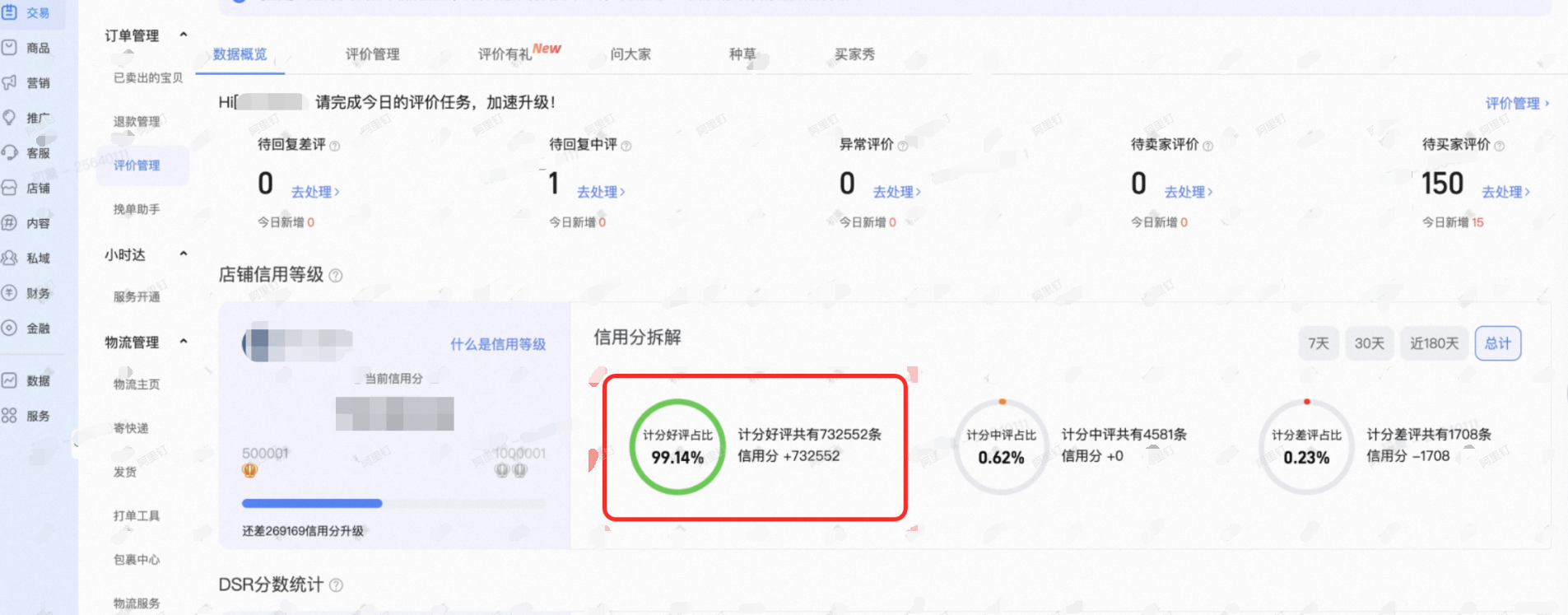Collapse sidebar using the left-edge arrow handle
Image resolution: width=1568 pixels, height=615 pixels.
tap(76, 444)
